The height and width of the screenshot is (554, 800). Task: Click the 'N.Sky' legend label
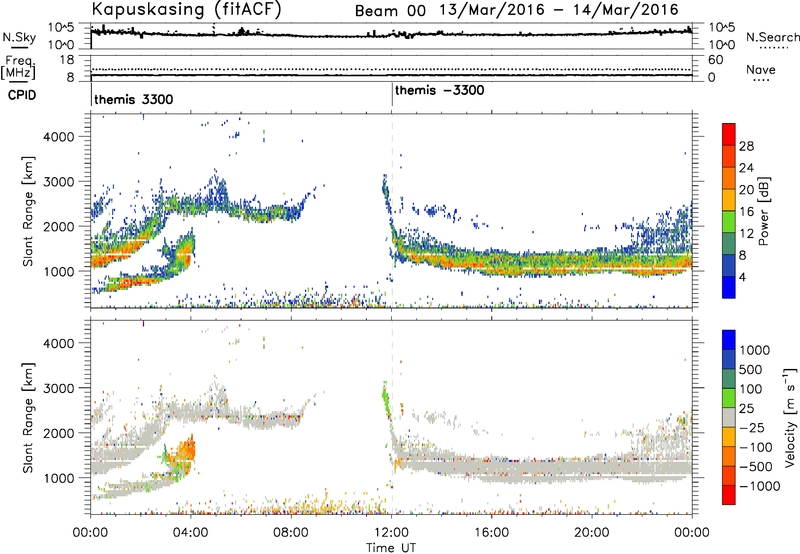[x=19, y=37]
